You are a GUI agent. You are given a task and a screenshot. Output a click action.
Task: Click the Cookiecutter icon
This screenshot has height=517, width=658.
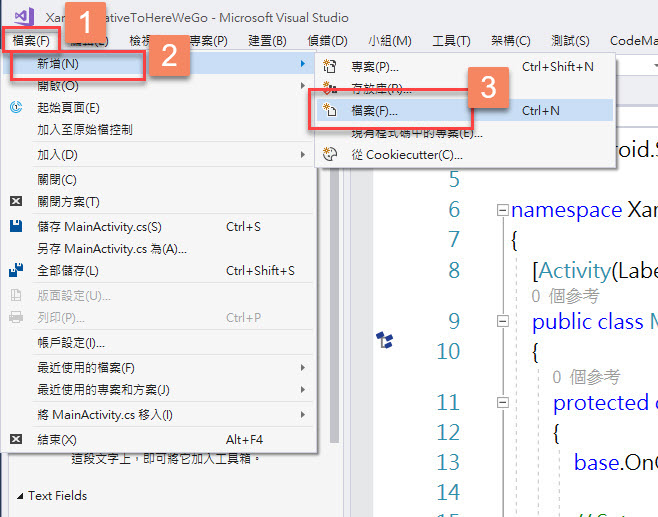click(x=329, y=154)
